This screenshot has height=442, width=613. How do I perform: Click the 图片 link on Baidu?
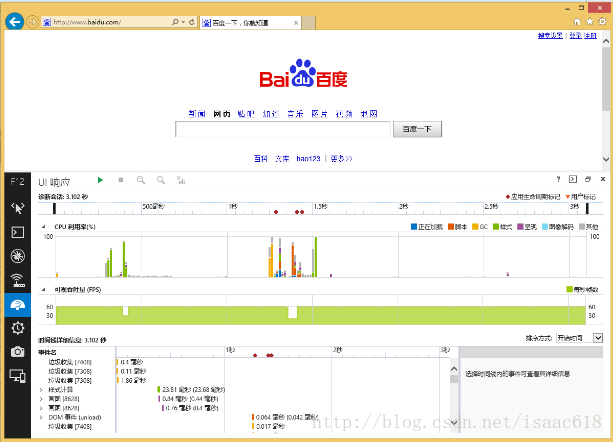[x=319, y=114]
